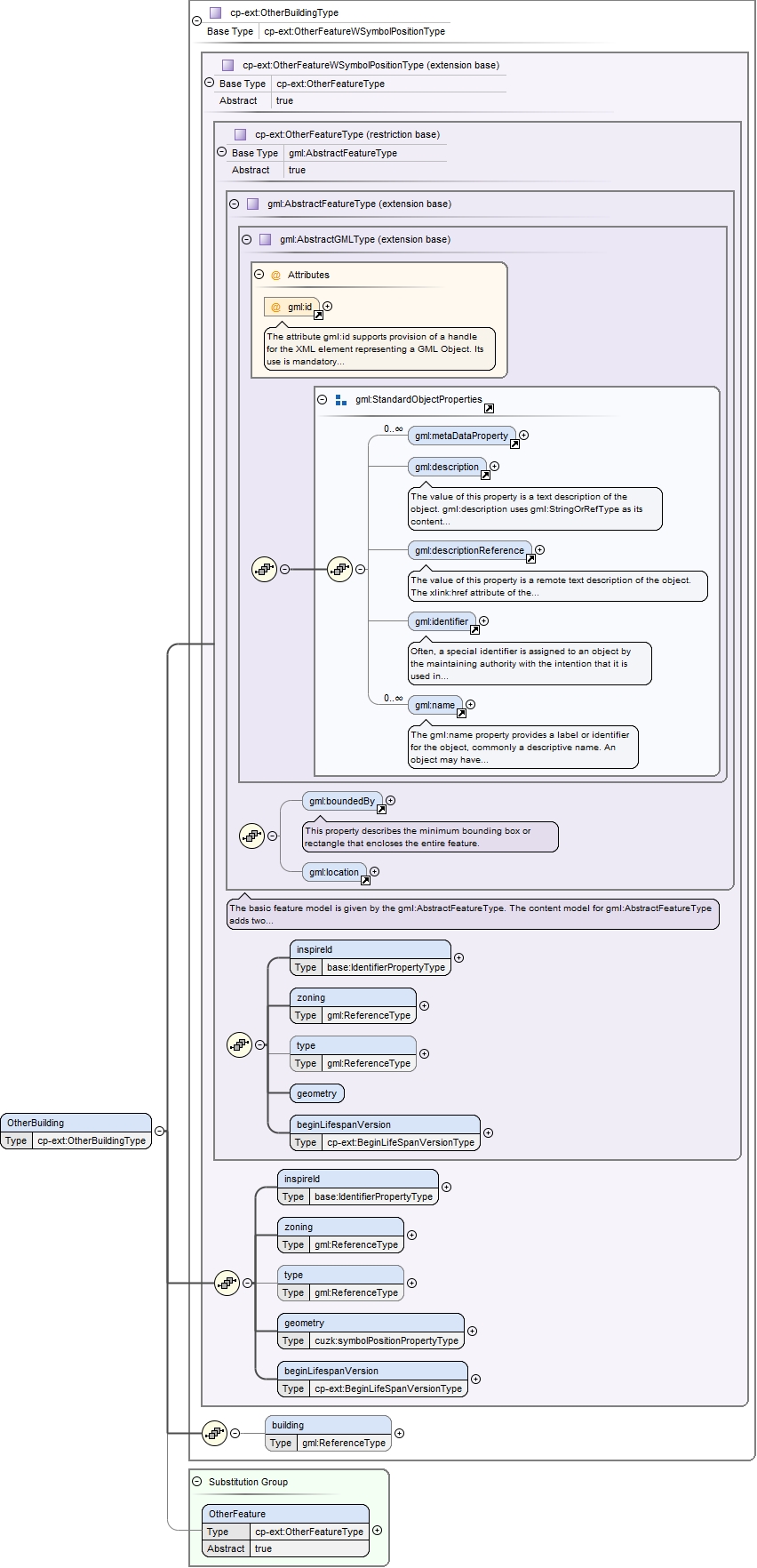Click the cp-ext:OtherFeatureWSymbolPositionType type icon
This screenshot has width=757, height=1568.
click(x=227, y=65)
